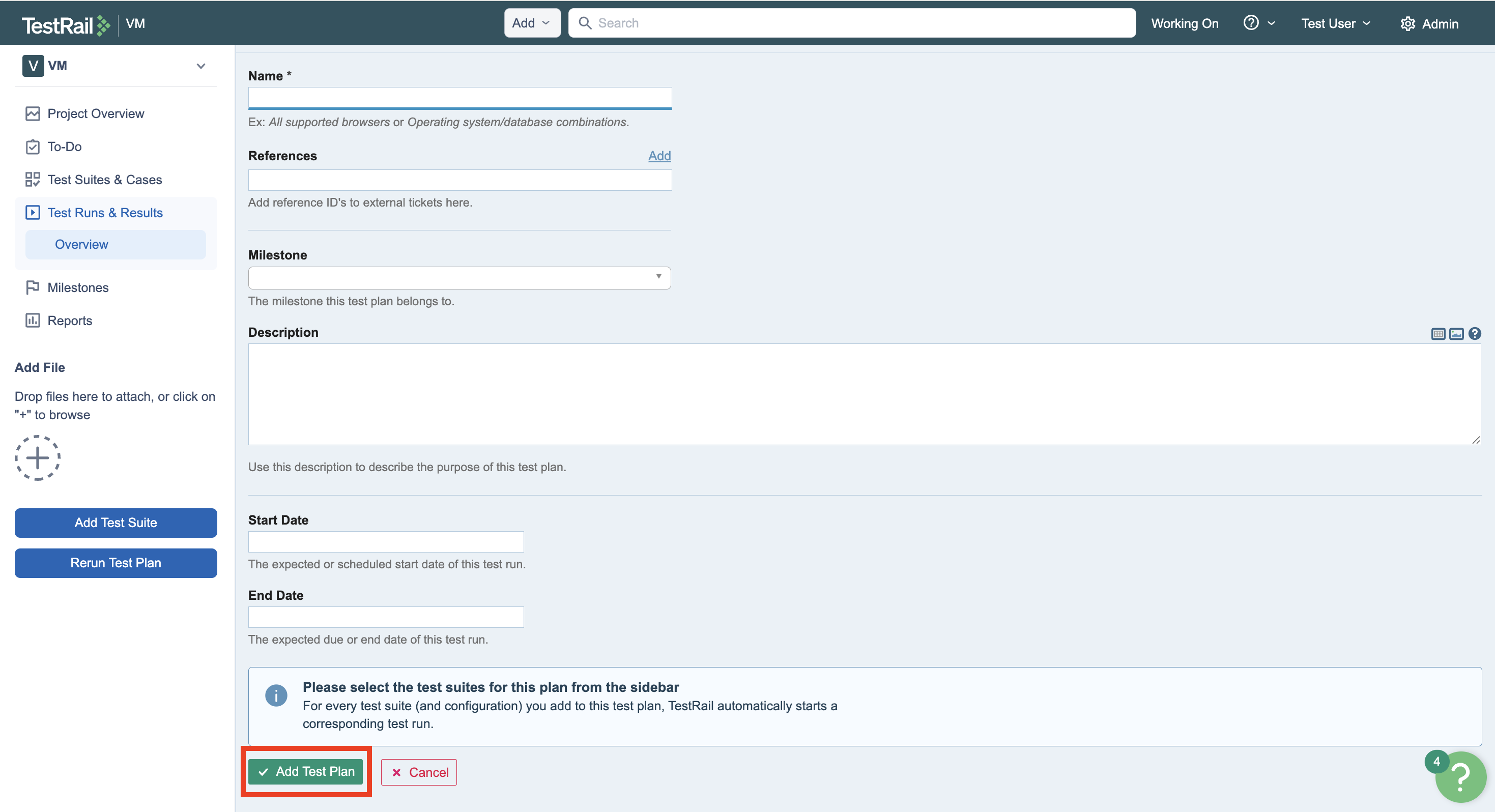Screen dimensions: 1495x812
Task: Click the Admin gear icon
Action: click(x=1407, y=24)
